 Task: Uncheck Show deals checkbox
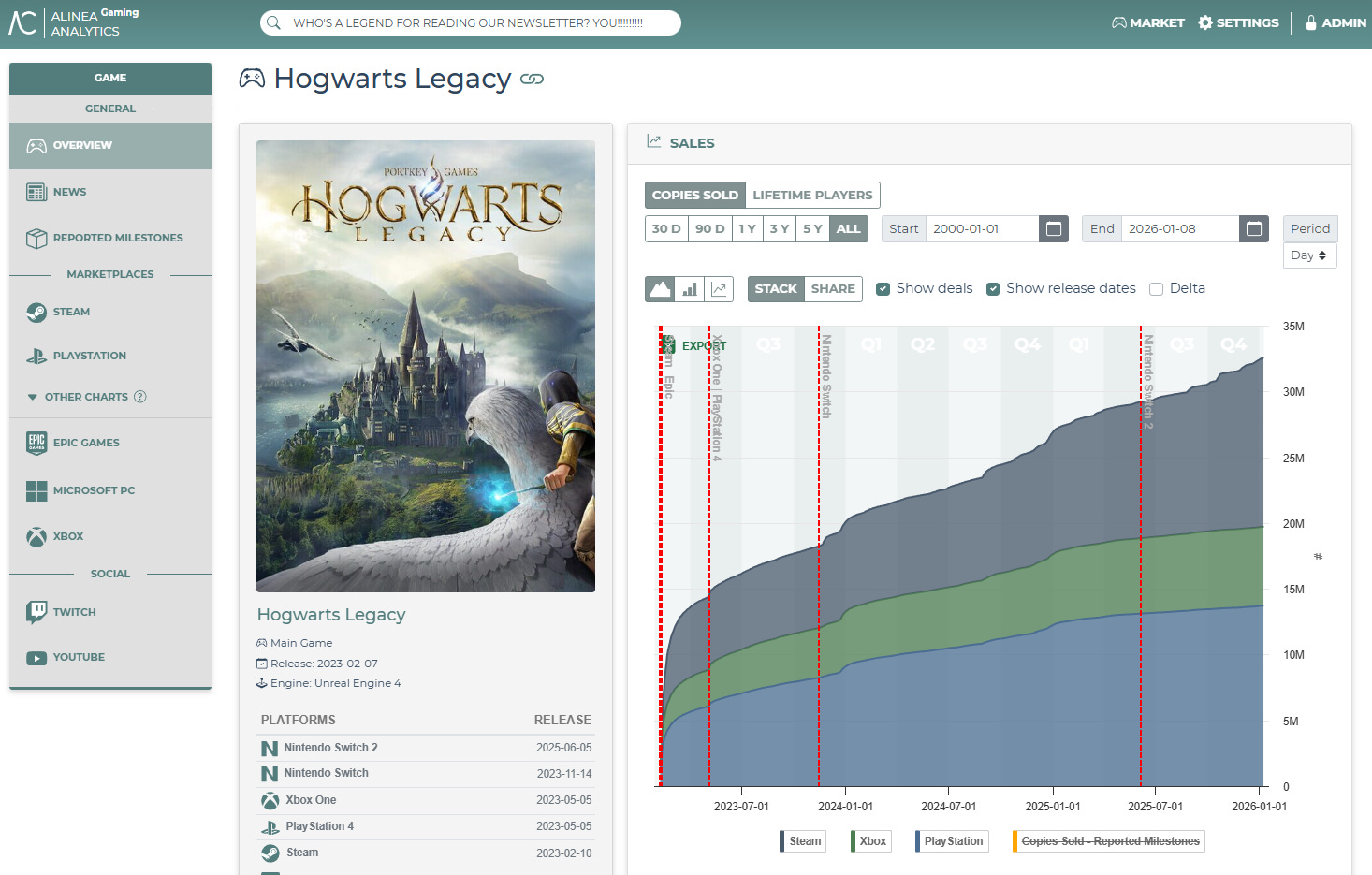click(883, 289)
